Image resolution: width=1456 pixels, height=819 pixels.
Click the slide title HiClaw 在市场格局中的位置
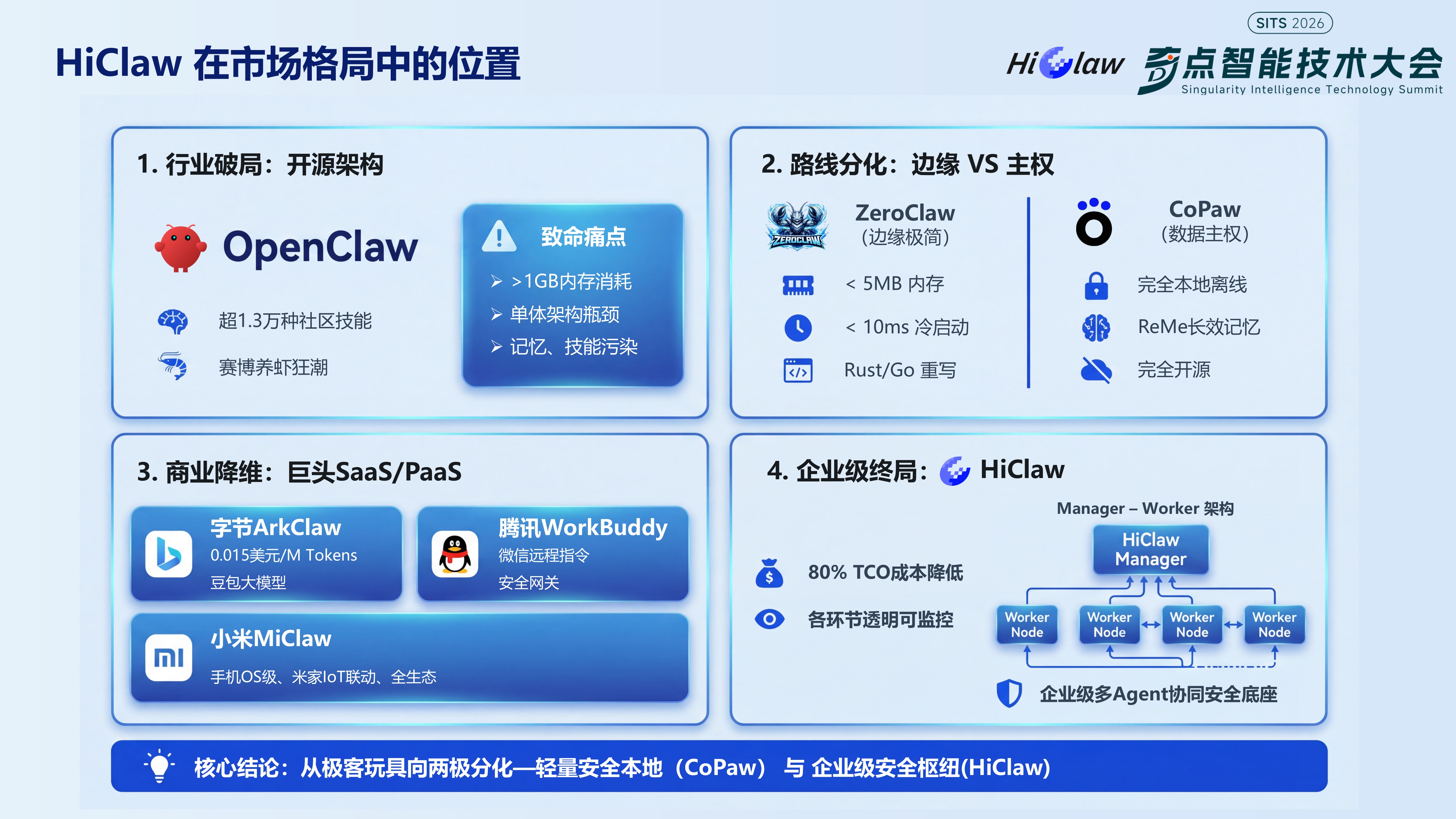tap(288, 63)
